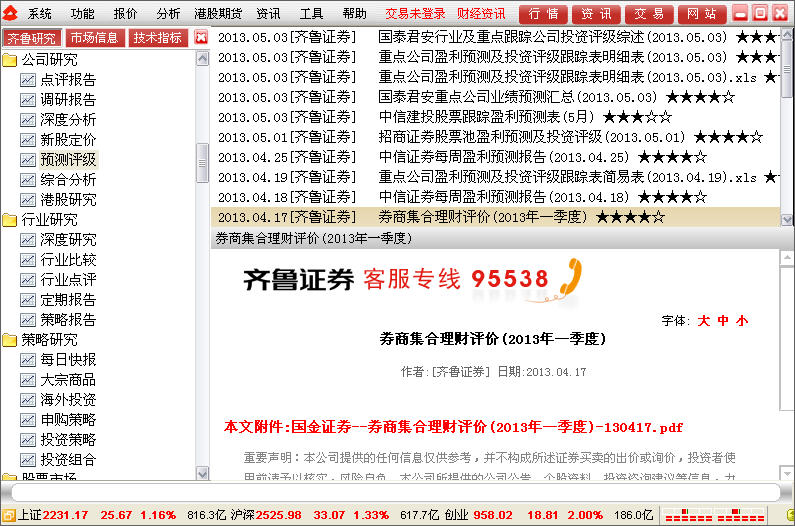Click the 交易未登录 login link
Viewport: 795px width, 526px height.
click(x=415, y=14)
